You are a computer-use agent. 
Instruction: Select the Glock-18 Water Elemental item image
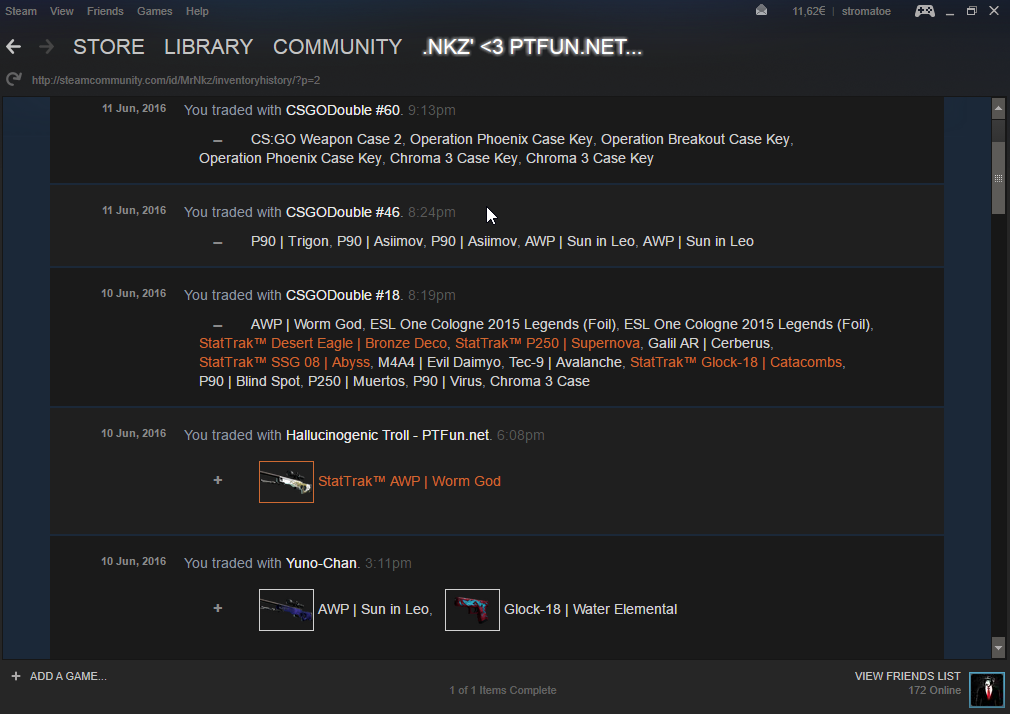[472, 610]
